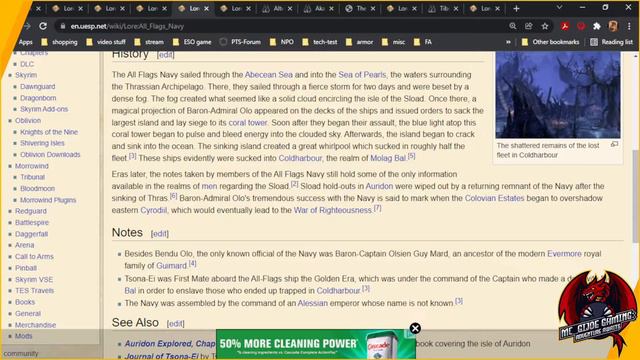Open the TES Travels sidebar link
The image size is (640, 360).
pos(34,291)
